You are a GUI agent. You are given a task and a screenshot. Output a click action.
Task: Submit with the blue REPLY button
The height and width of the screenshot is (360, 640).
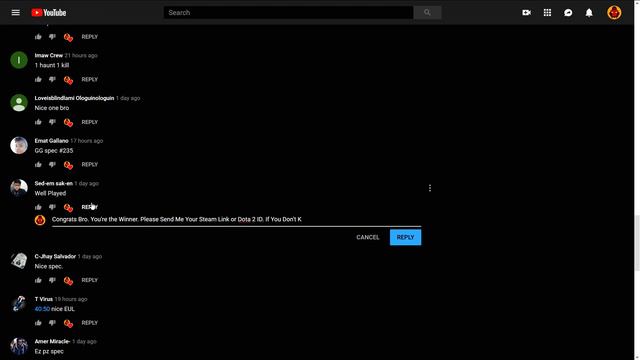(405, 238)
